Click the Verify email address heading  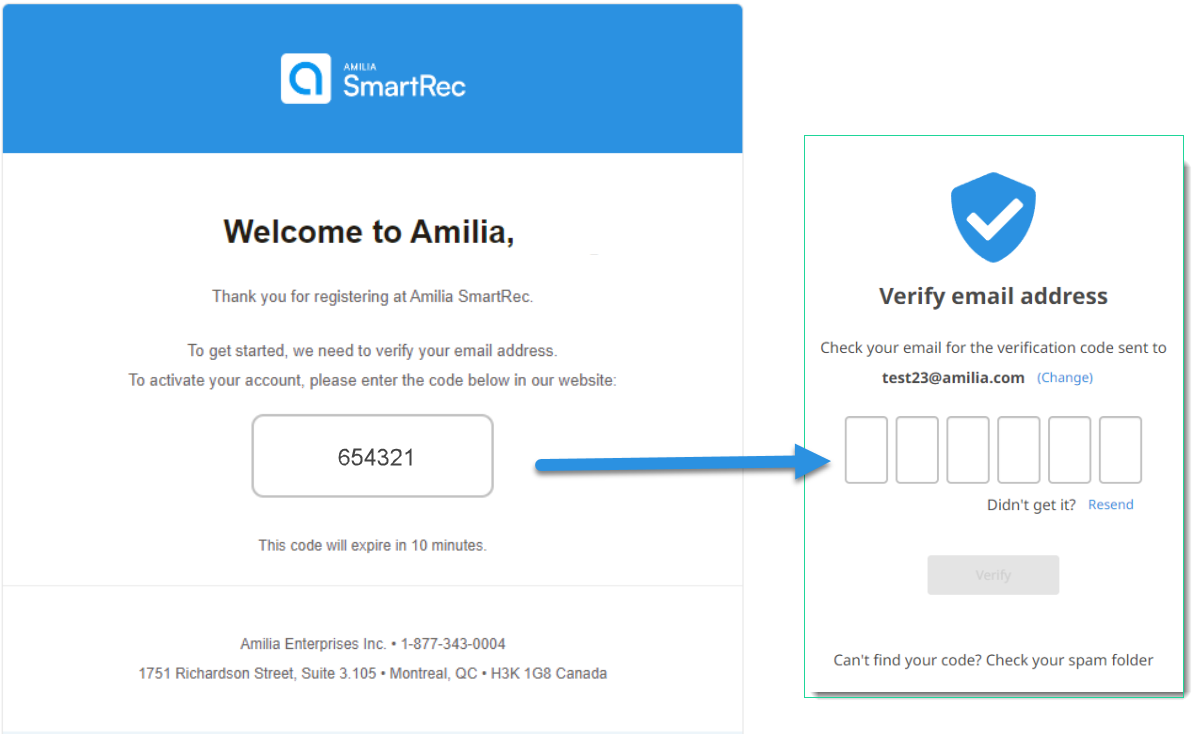pos(993,296)
